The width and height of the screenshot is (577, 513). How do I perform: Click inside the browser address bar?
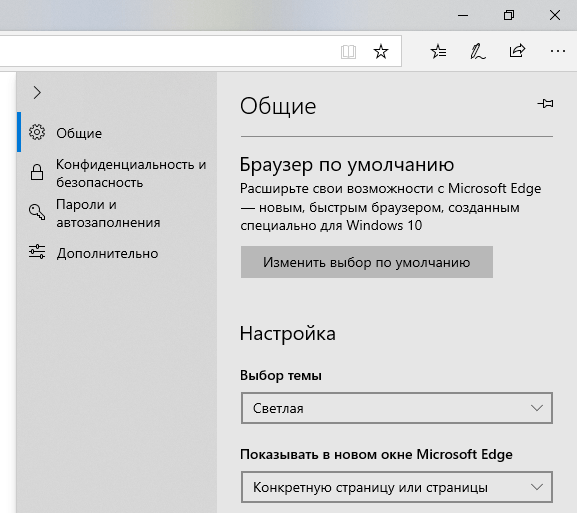(166, 52)
